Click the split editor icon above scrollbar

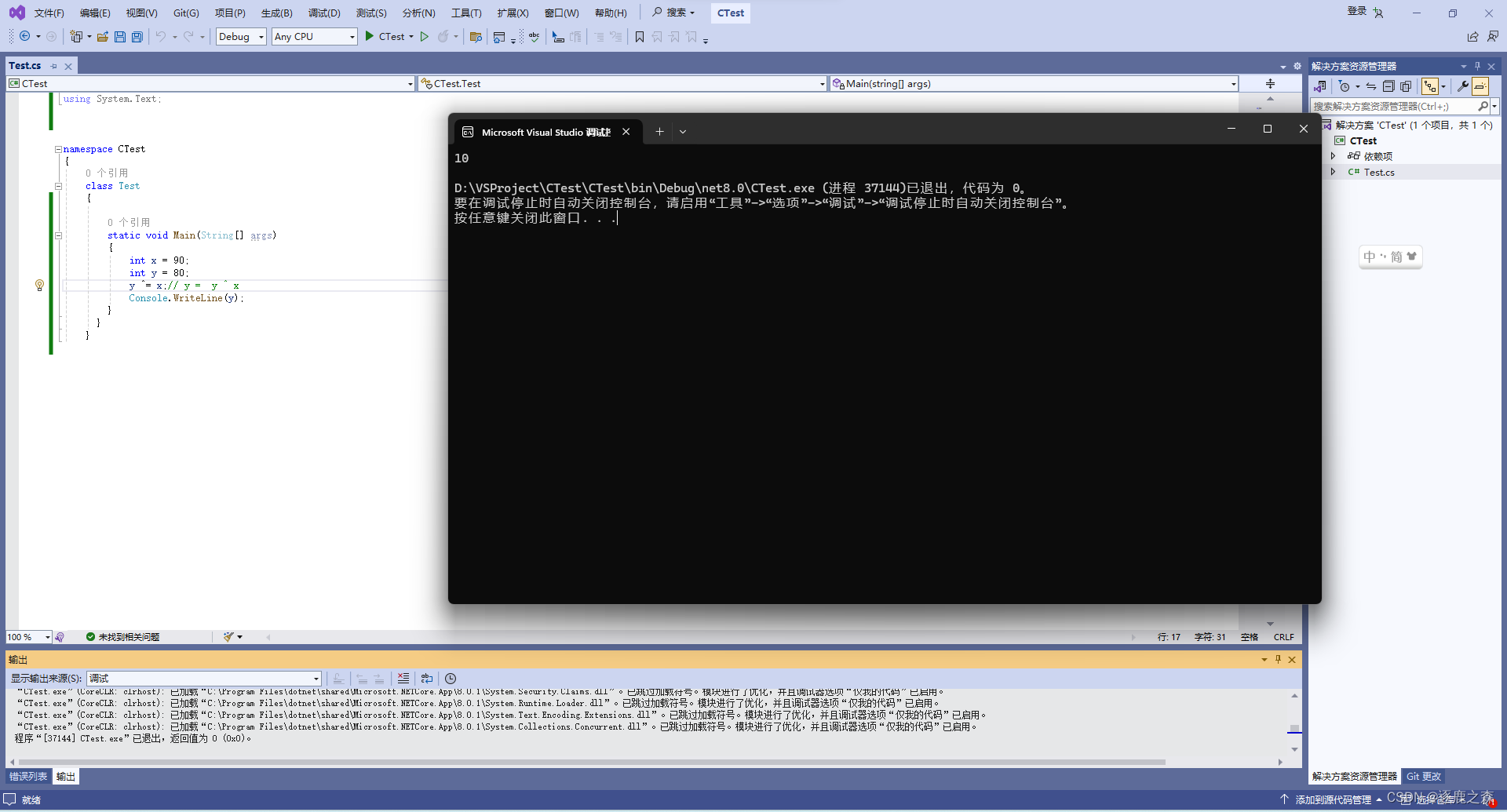pos(1270,83)
